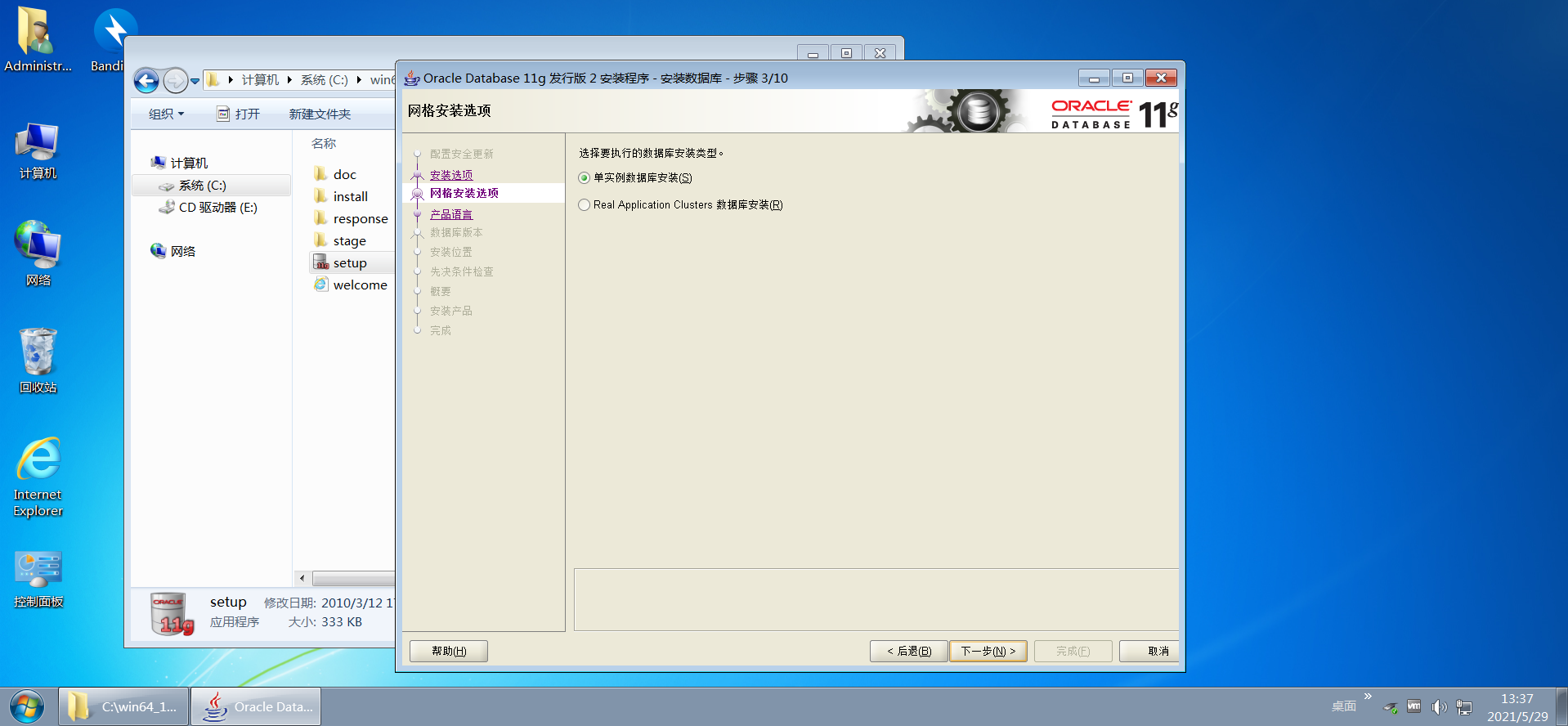
Task: Select the doc folder icon
Action: [x=321, y=174]
